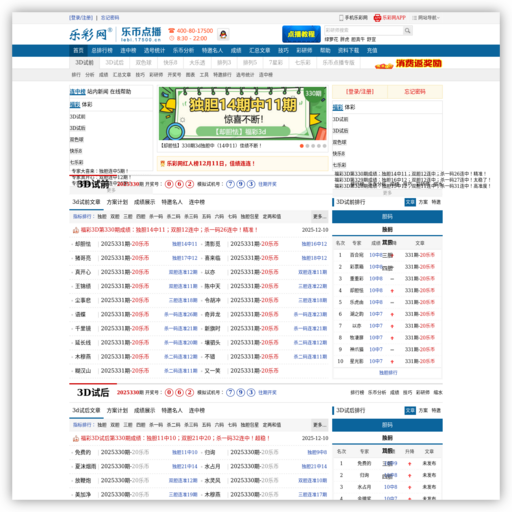Click 体彩 tab in the left panel
This screenshot has height=512, width=512.
click(87, 104)
